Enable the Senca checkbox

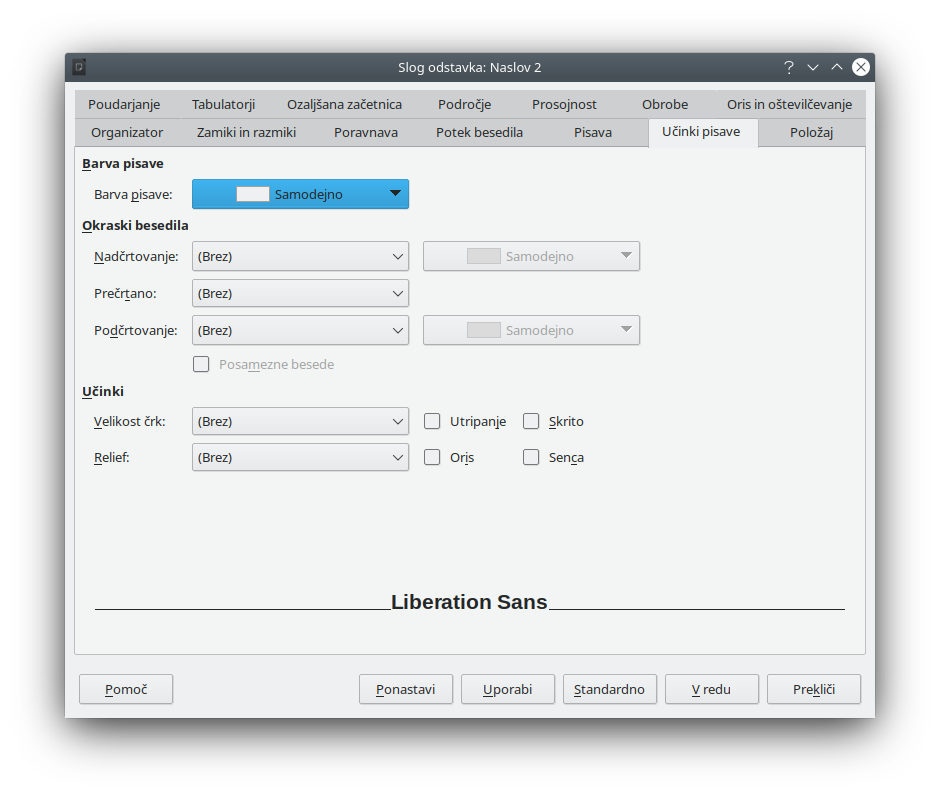[531, 457]
